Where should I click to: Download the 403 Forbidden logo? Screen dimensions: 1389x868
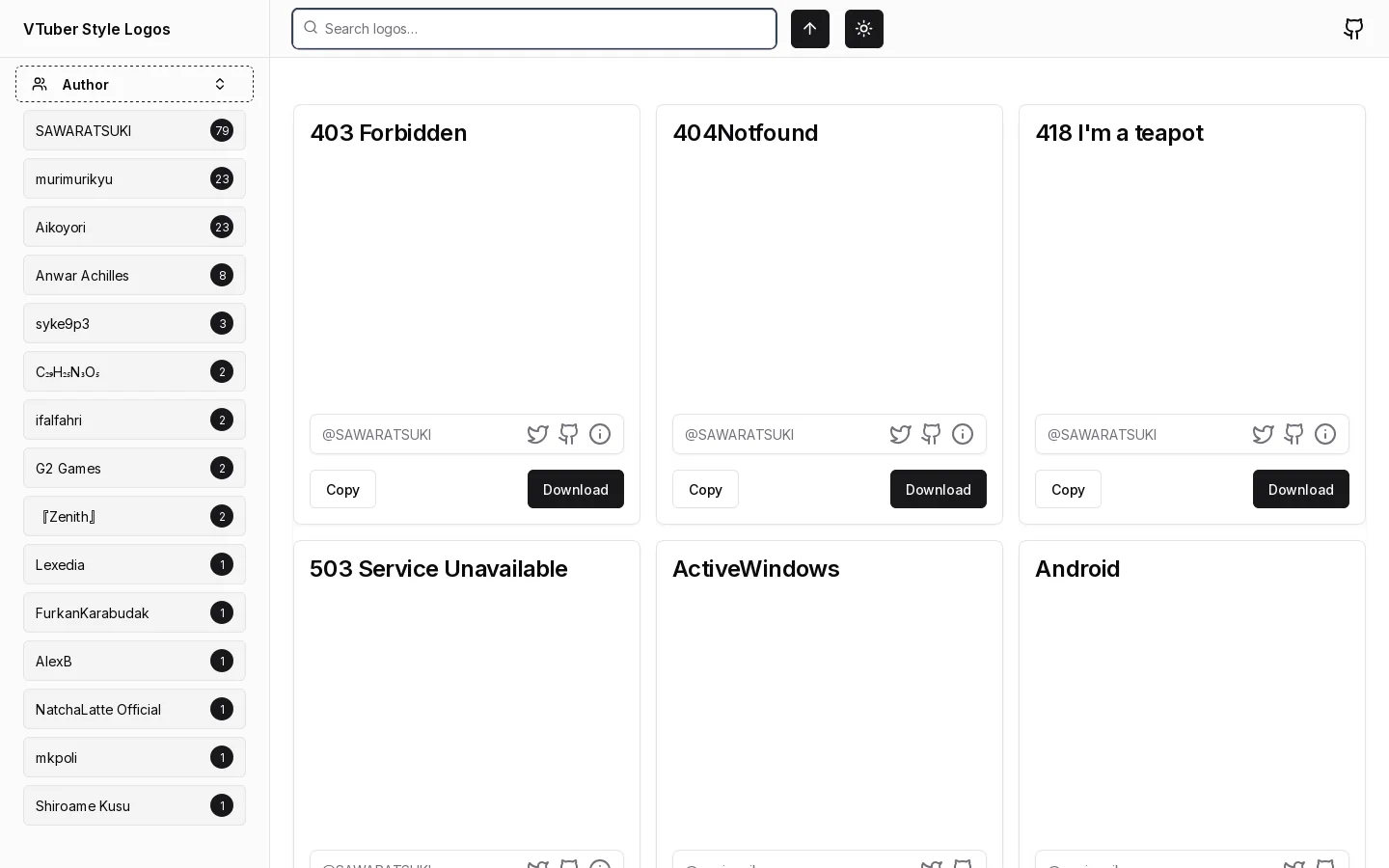(576, 489)
